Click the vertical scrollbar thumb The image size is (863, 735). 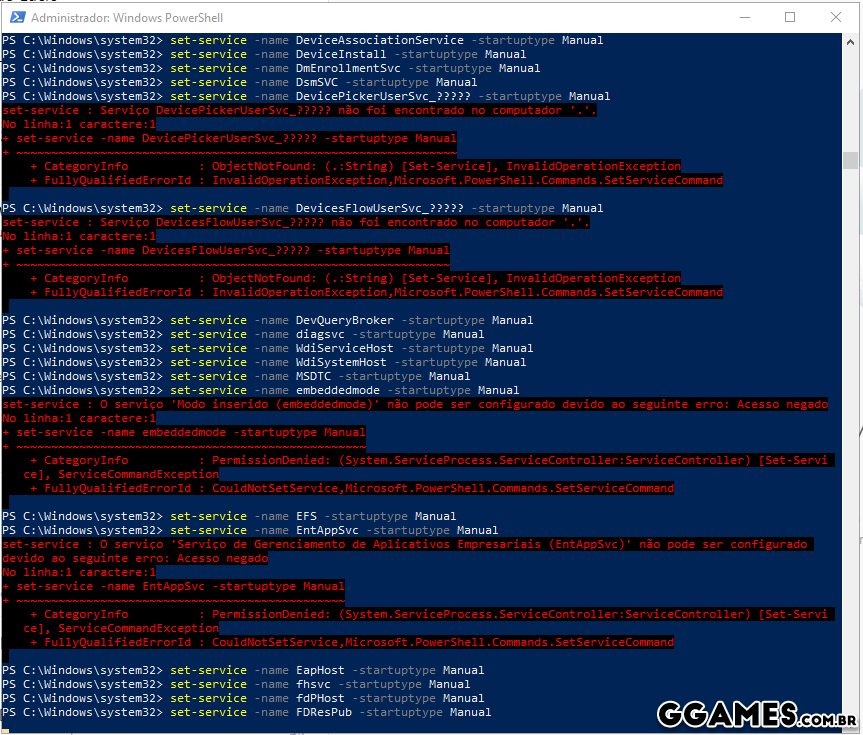(x=850, y=160)
